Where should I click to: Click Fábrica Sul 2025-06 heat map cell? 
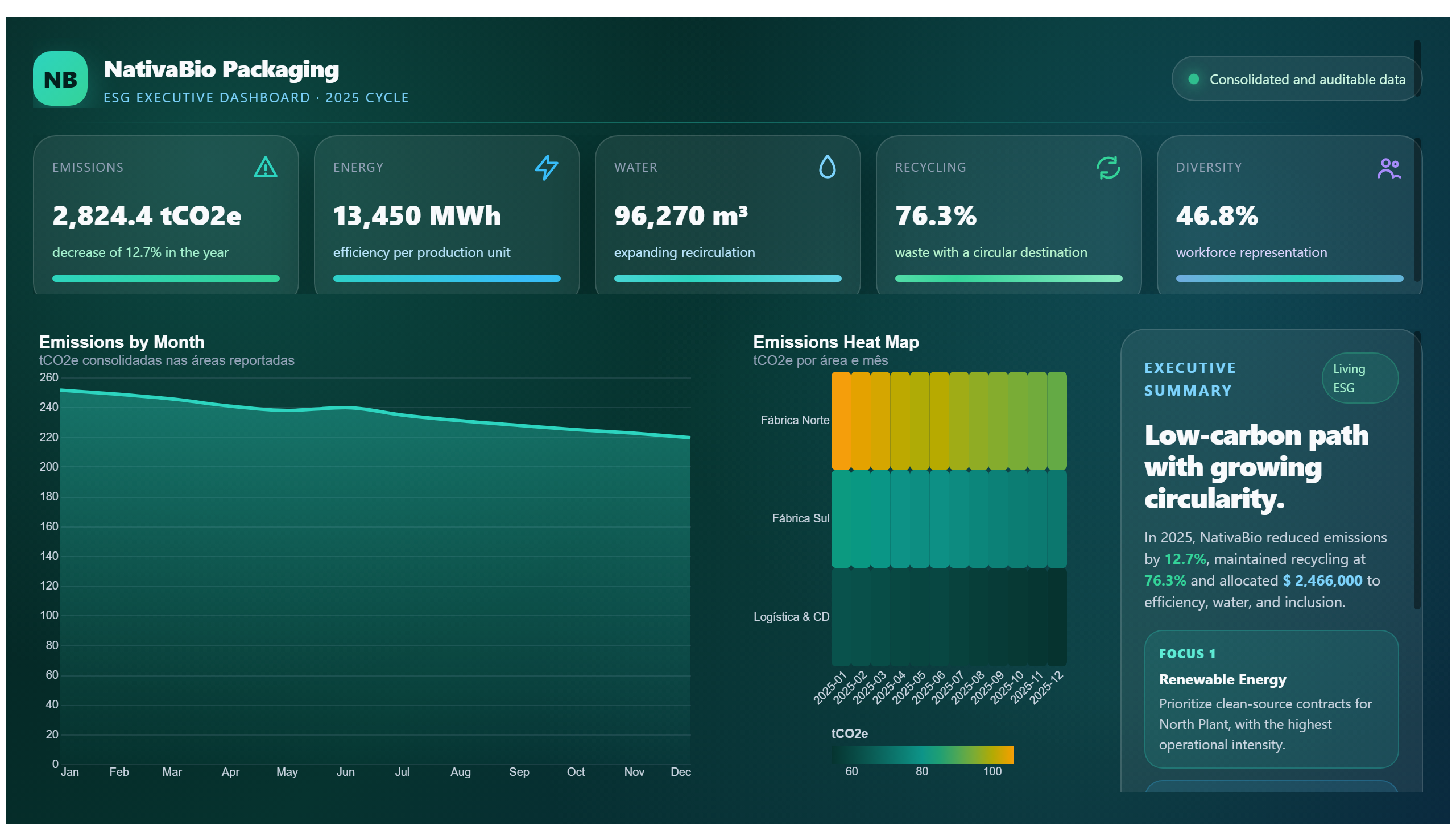tap(939, 518)
